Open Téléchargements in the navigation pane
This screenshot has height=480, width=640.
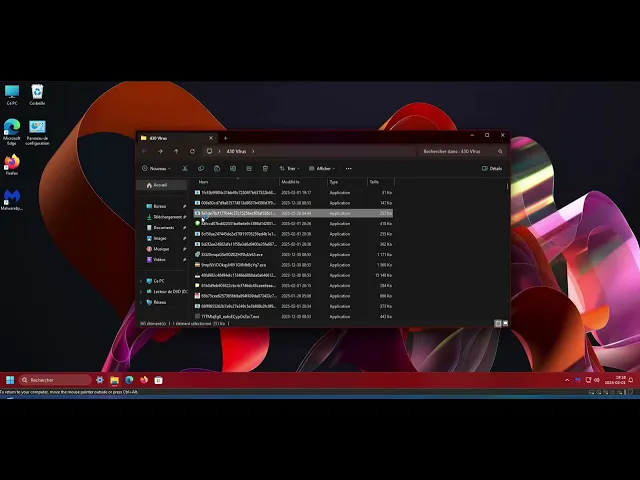point(162,217)
